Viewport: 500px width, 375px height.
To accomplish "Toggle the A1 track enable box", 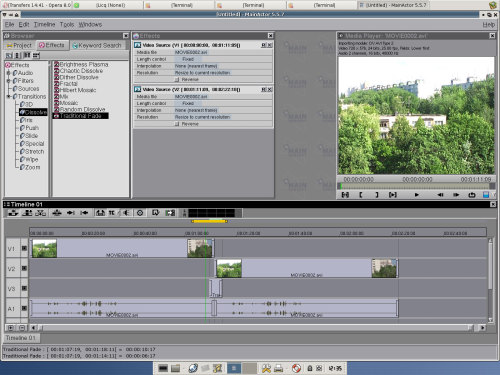I will tap(24, 308).
